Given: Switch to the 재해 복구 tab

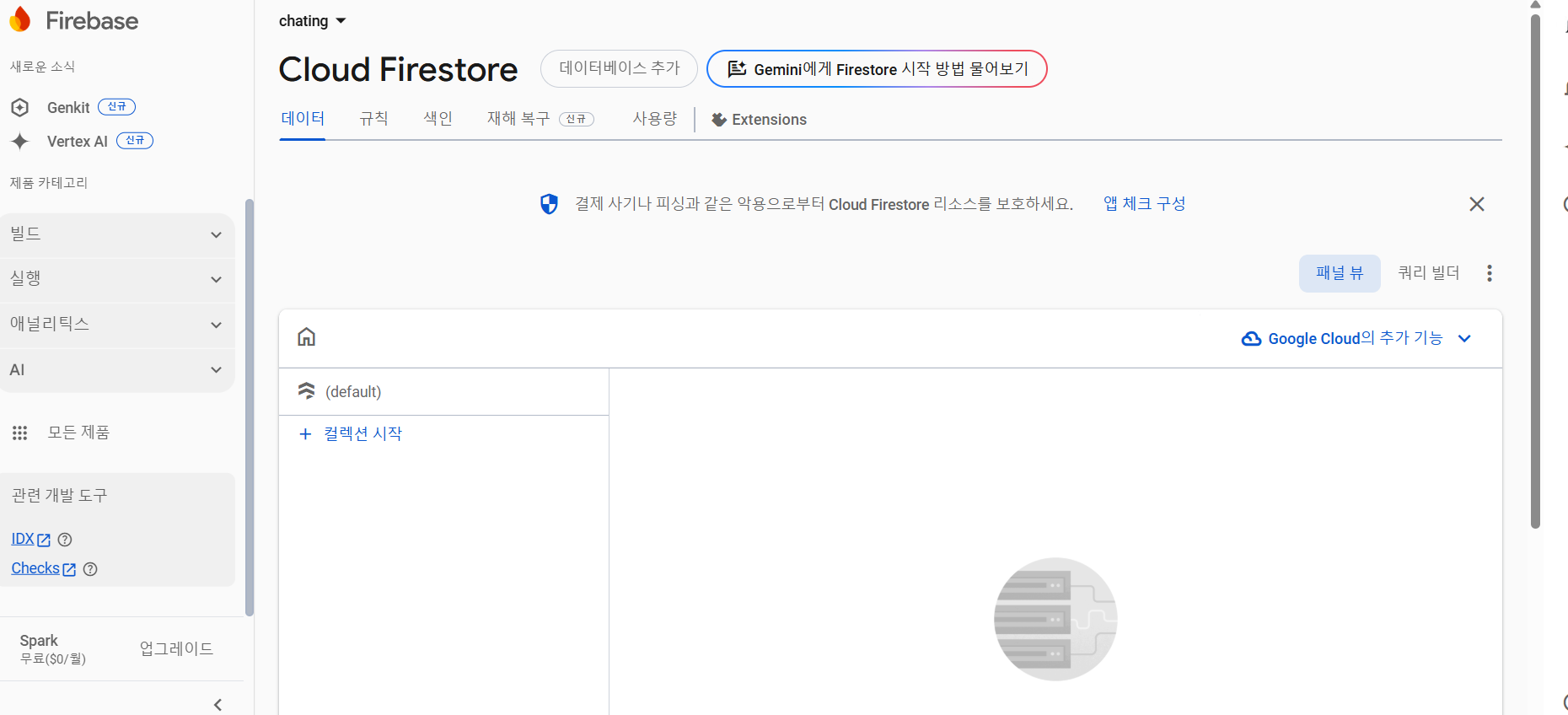Looking at the screenshot, I should (540, 119).
